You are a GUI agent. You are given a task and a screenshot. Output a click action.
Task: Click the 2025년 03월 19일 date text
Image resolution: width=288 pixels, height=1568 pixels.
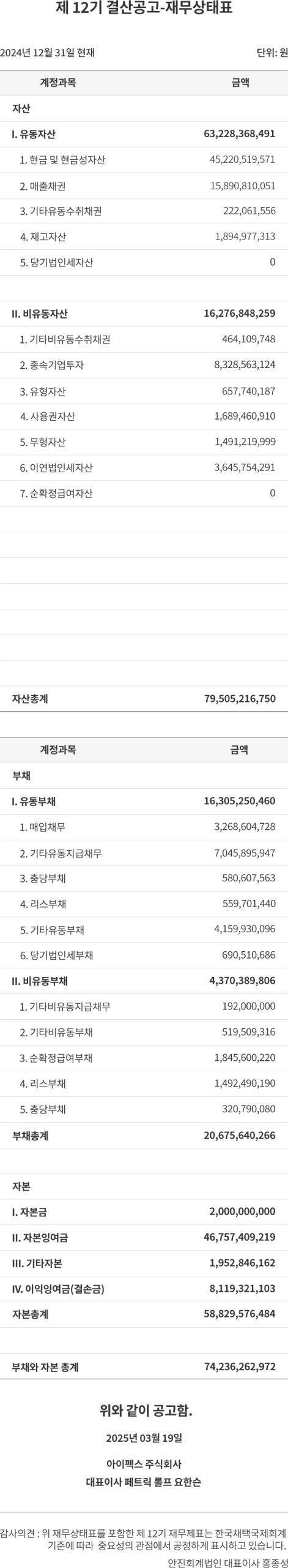click(144, 1437)
